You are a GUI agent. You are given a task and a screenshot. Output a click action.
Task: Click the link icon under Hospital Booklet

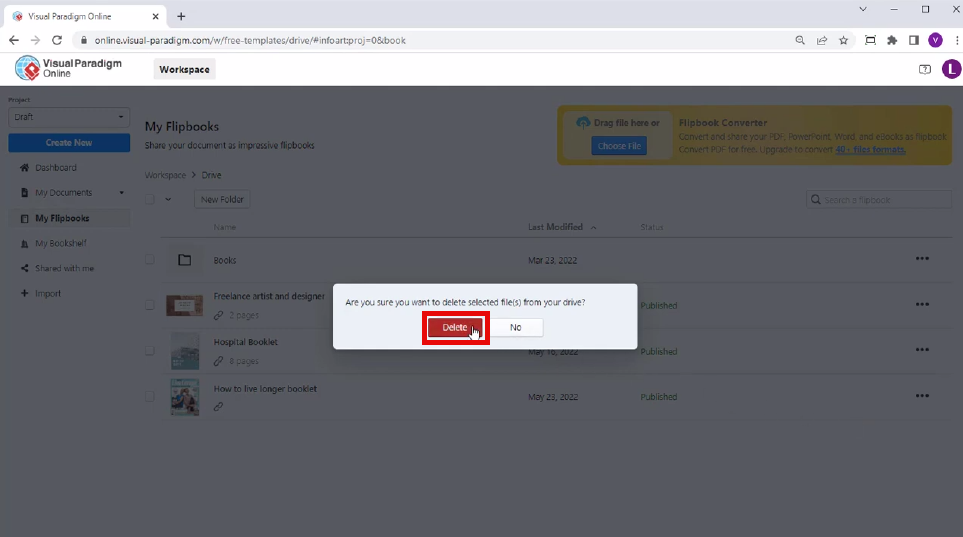click(x=219, y=361)
